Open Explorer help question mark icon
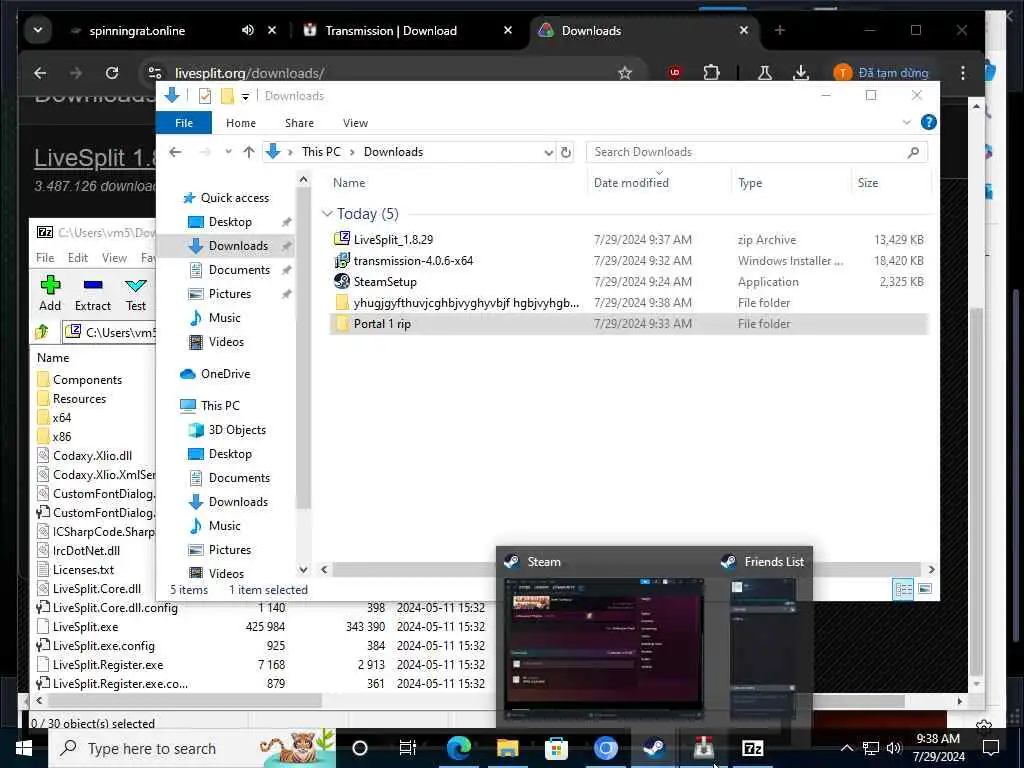Screen dimensions: 1024x768 (x=928, y=122)
